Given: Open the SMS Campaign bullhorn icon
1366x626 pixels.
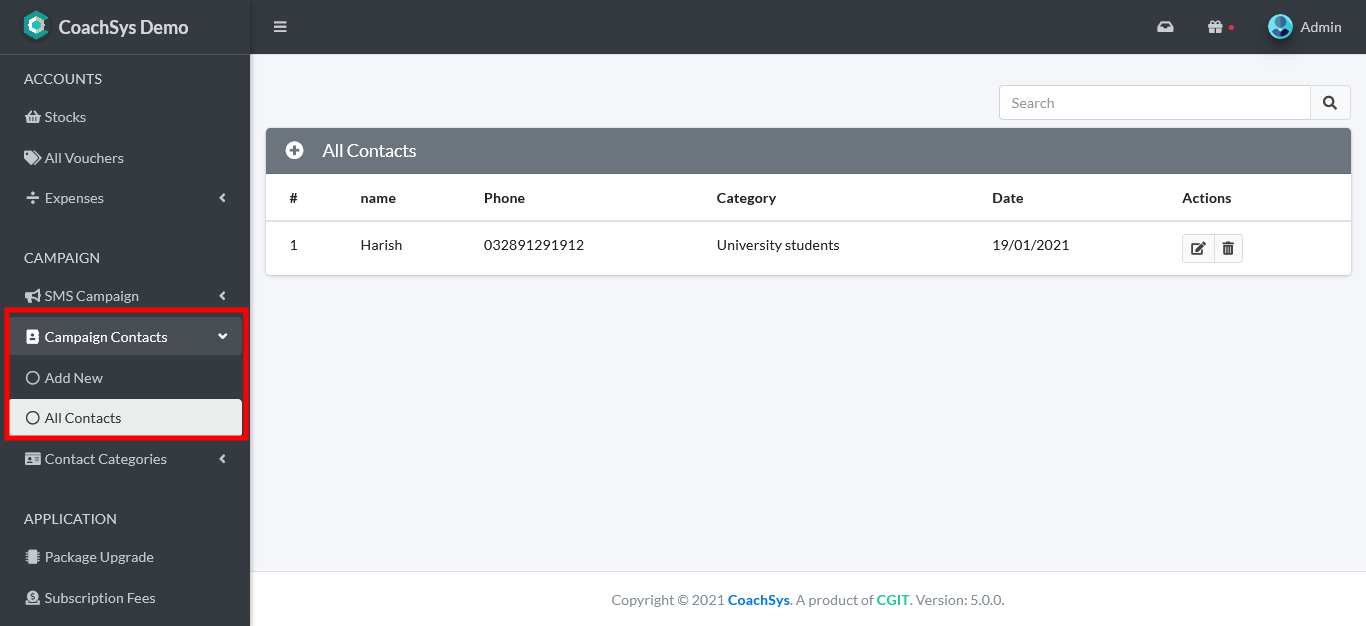Looking at the screenshot, I should pos(33,295).
